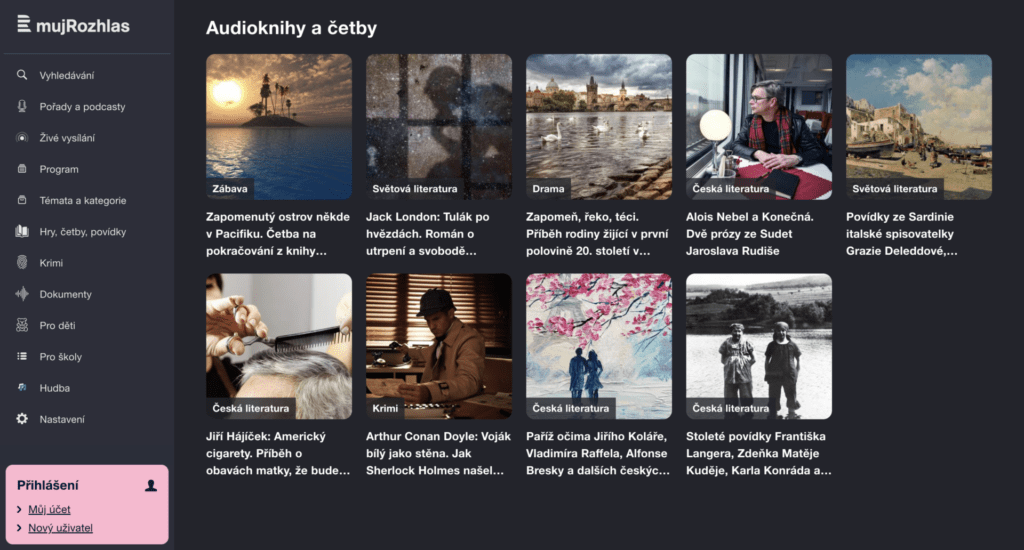This screenshot has width=1024, height=550.
Task: Click the user profile icon in Přihlášení
Action: (151, 485)
